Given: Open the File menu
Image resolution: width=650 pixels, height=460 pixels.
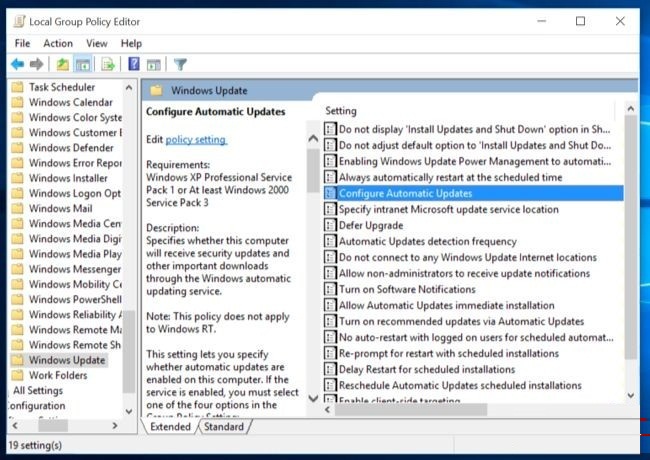Looking at the screenshot, I should pos(22,43).
